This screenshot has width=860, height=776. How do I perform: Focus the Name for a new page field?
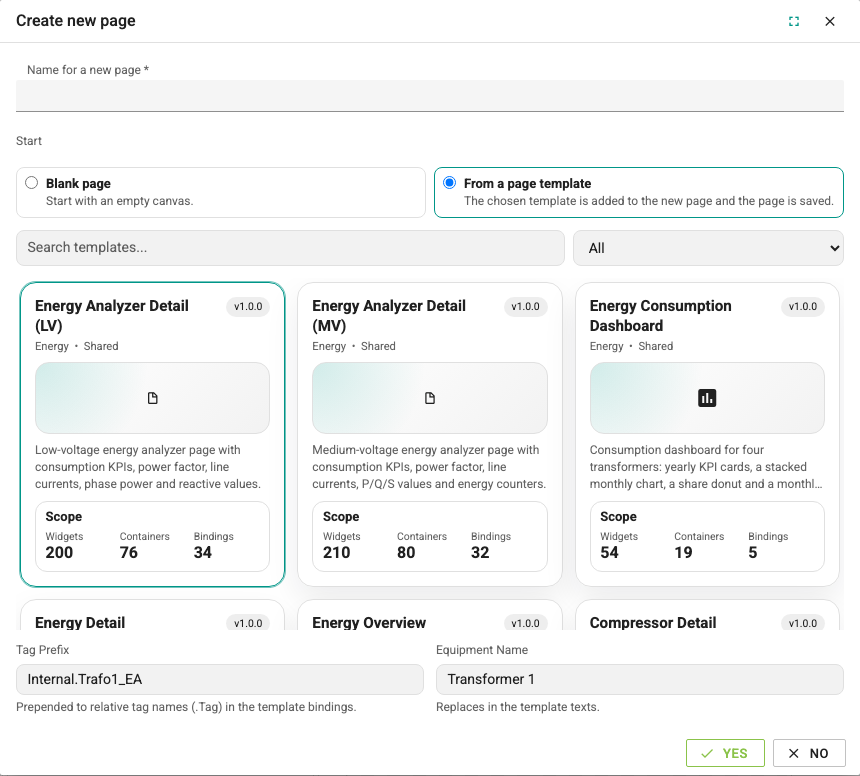pyautogui.click(x=430, y=96)
